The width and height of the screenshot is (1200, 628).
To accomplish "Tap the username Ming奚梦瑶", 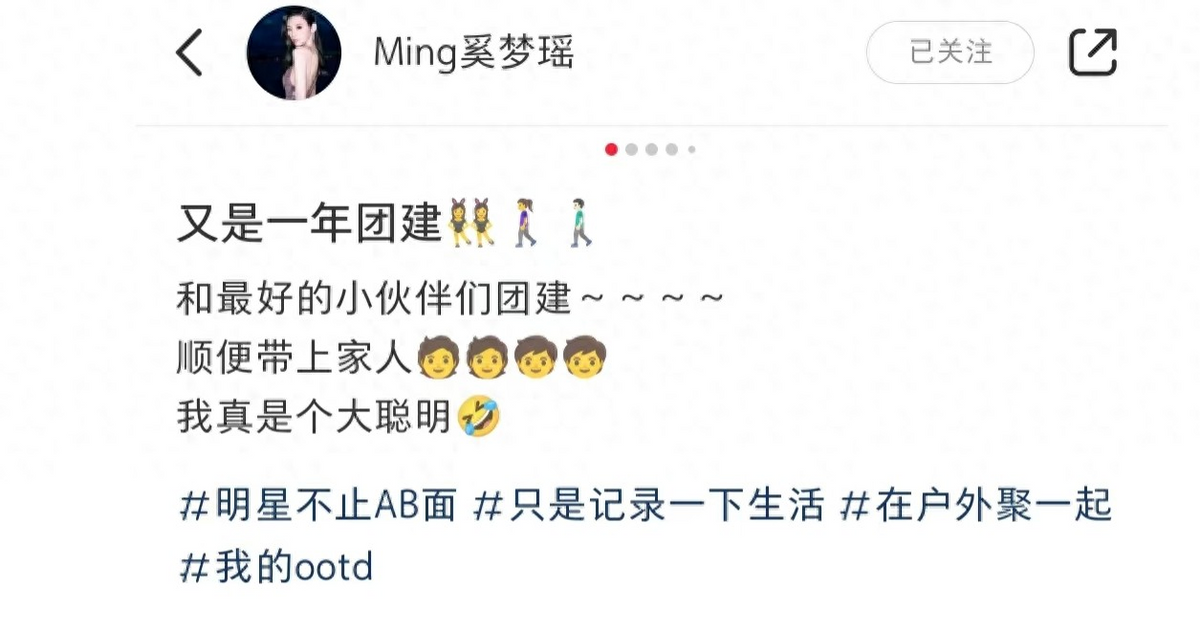I will (x=474, y=53).
